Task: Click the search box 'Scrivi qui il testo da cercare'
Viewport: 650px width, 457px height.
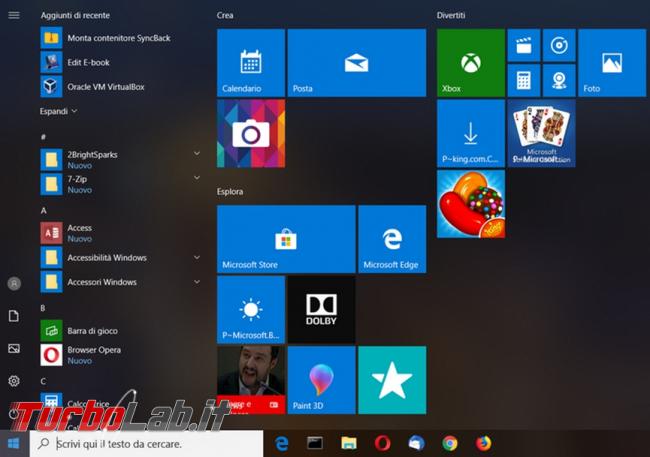Action: (146, 444)
